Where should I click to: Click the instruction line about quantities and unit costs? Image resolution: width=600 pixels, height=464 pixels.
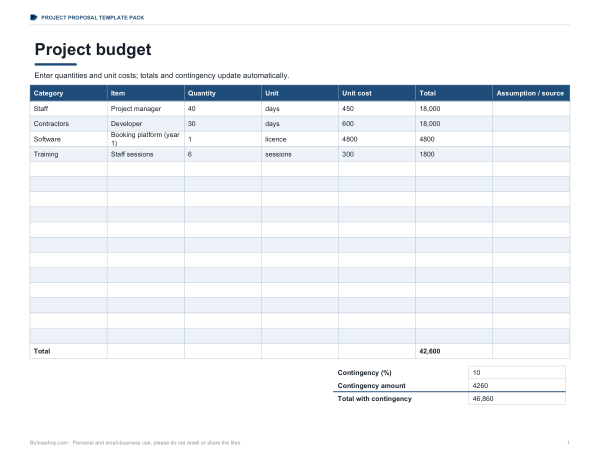click(x=162, y=76)
